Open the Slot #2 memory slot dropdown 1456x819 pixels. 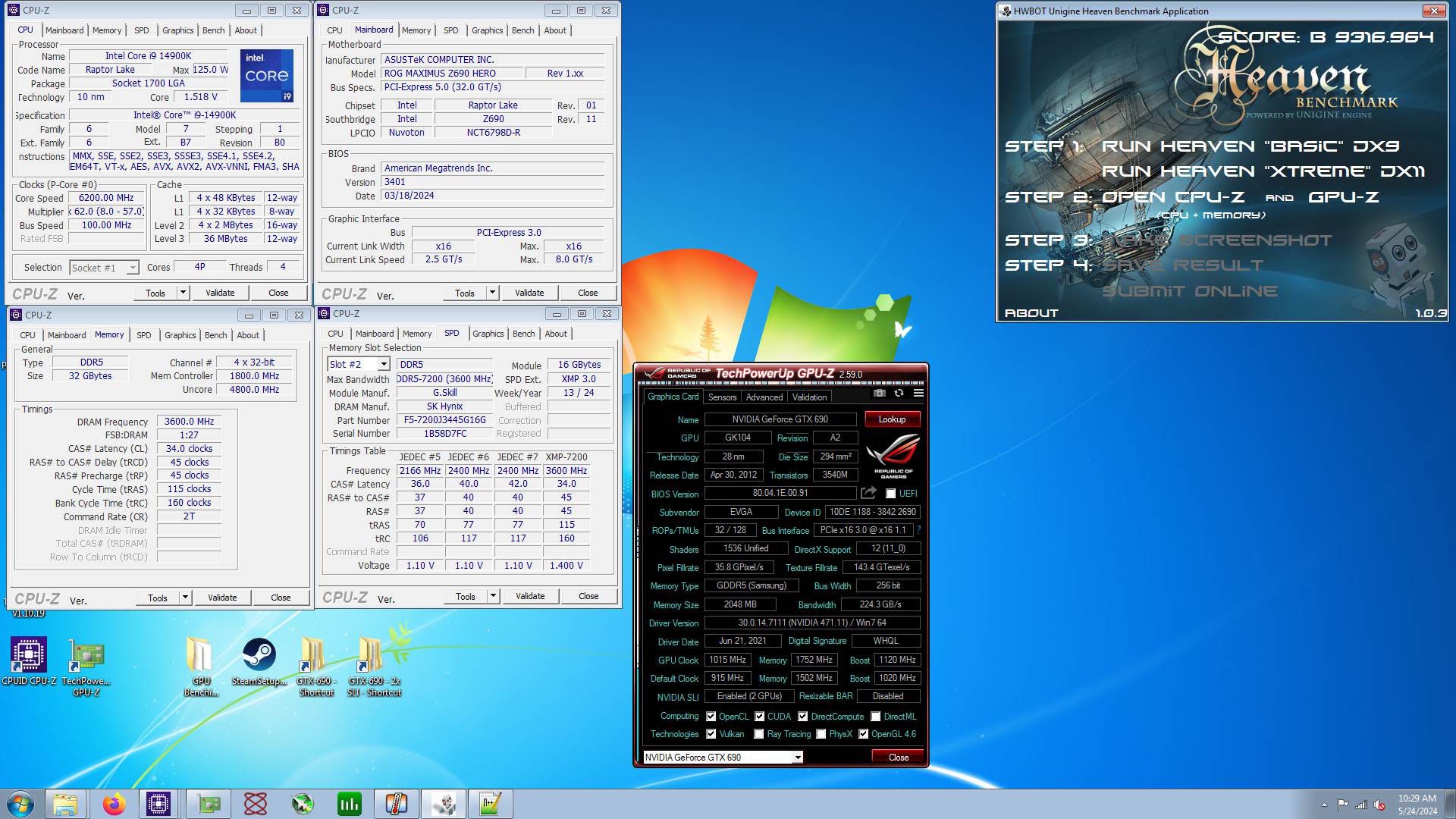[359, 365]
